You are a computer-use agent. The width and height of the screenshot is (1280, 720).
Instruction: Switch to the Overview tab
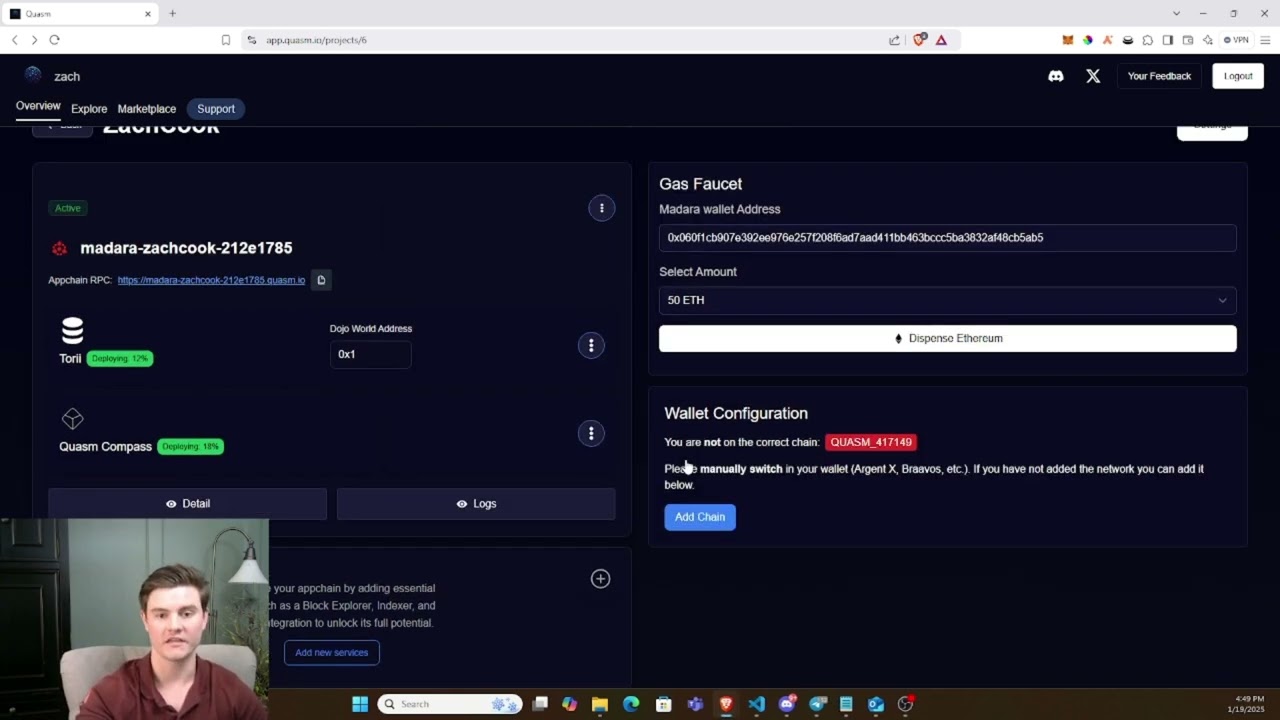point(38,106)
